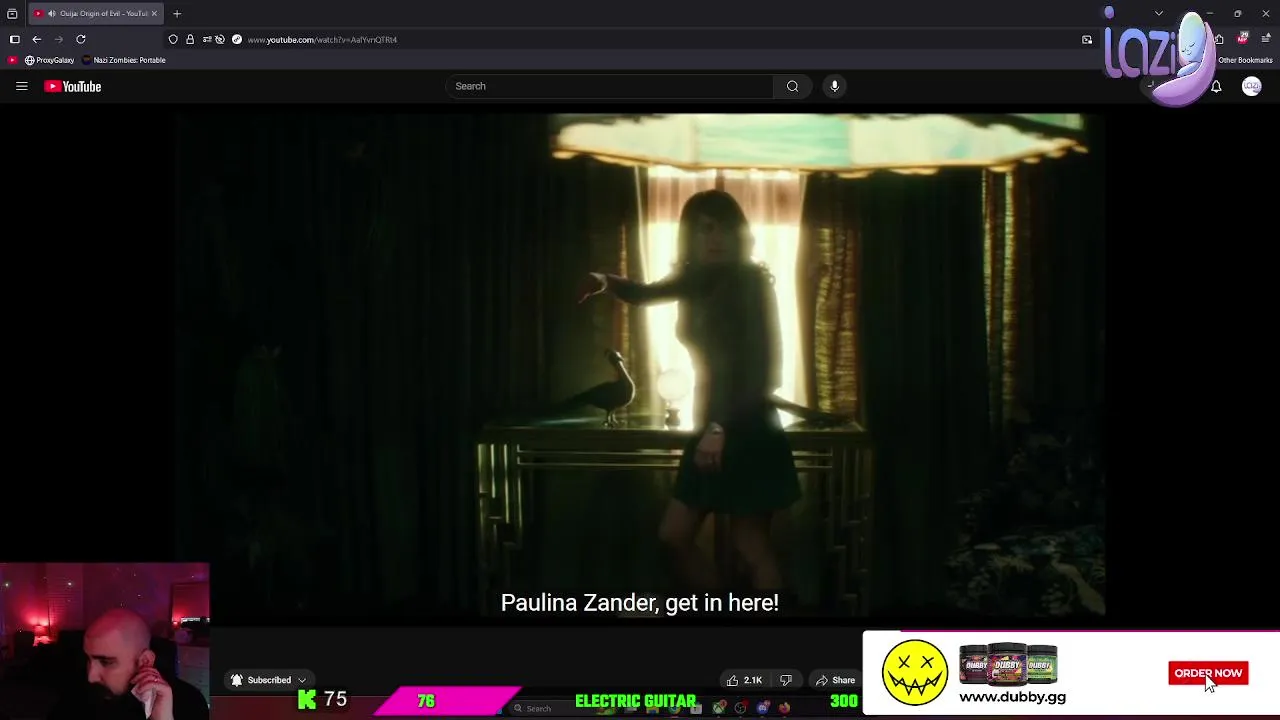
Task: Open a new browser tab
Action: point(177,13)
